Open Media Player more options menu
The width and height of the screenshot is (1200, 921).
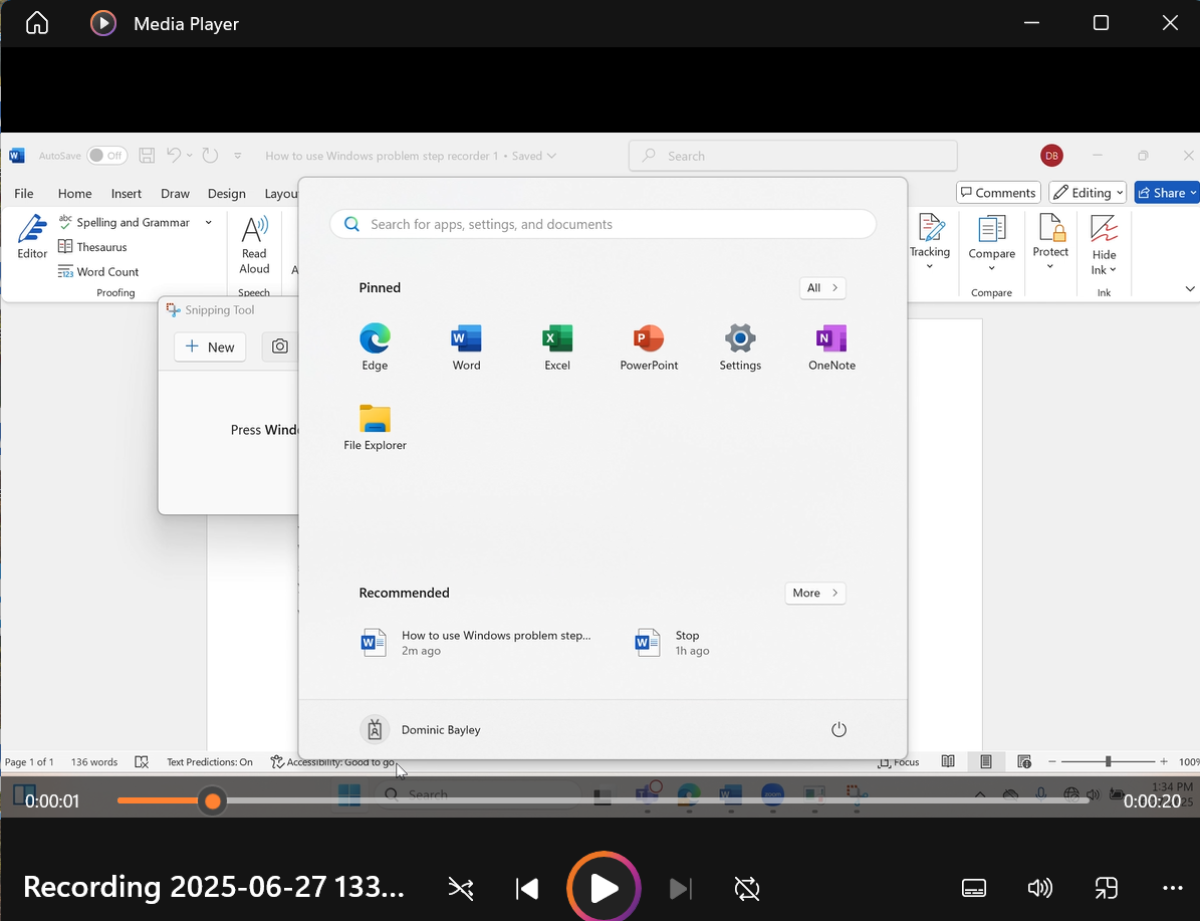point(1172,888)
